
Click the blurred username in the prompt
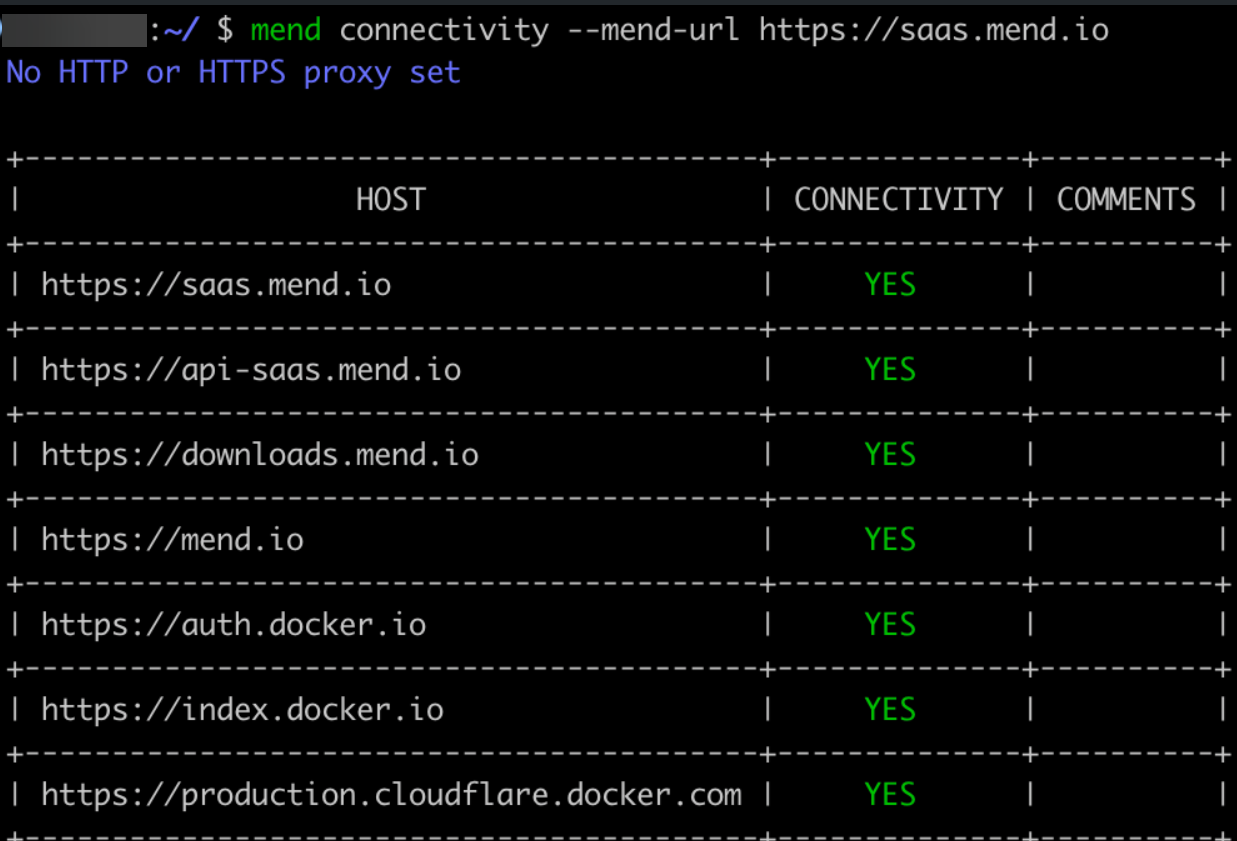click(x=76, y=30)
